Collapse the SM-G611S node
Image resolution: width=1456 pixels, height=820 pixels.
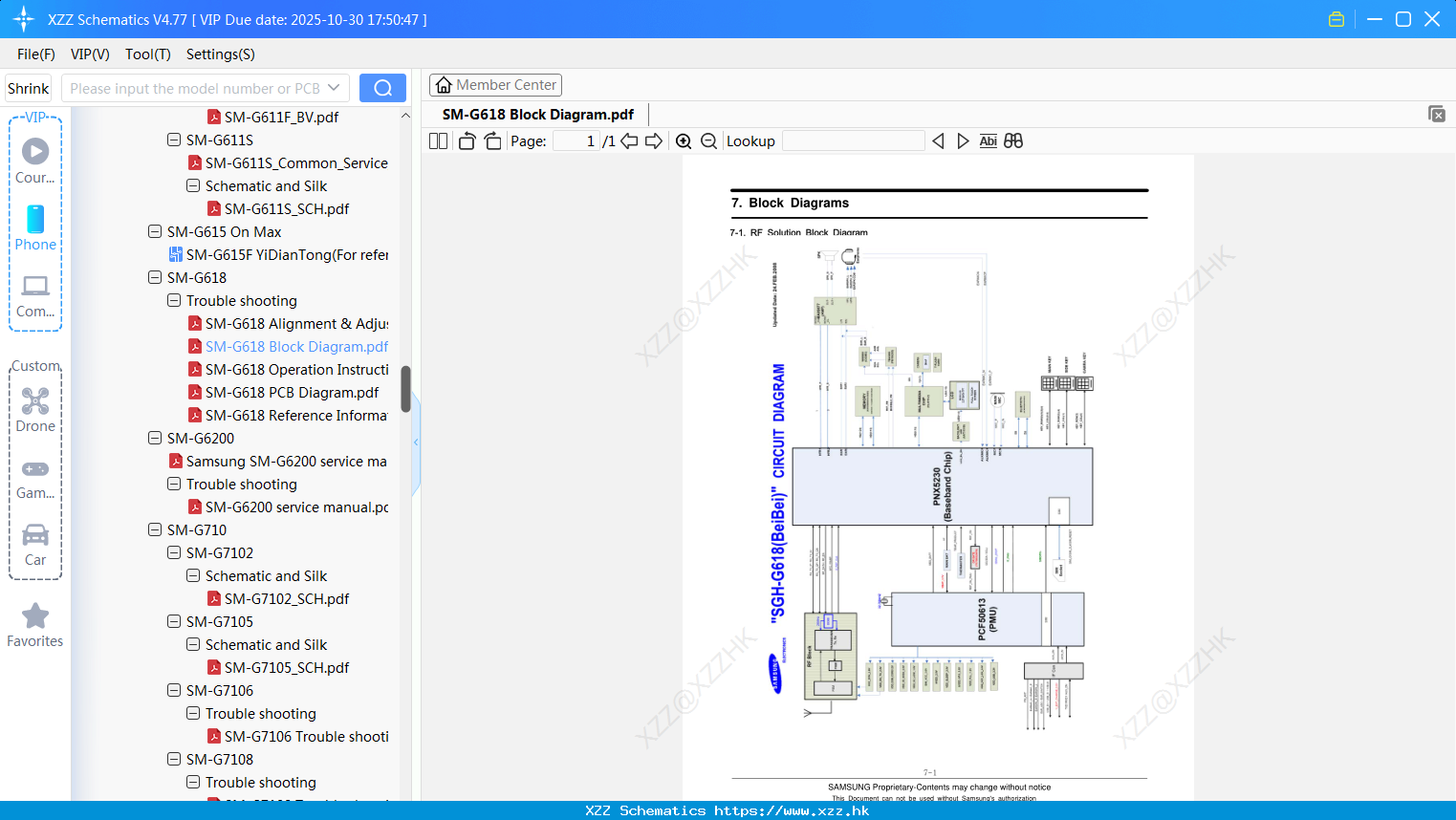click(x=174, y=140)
